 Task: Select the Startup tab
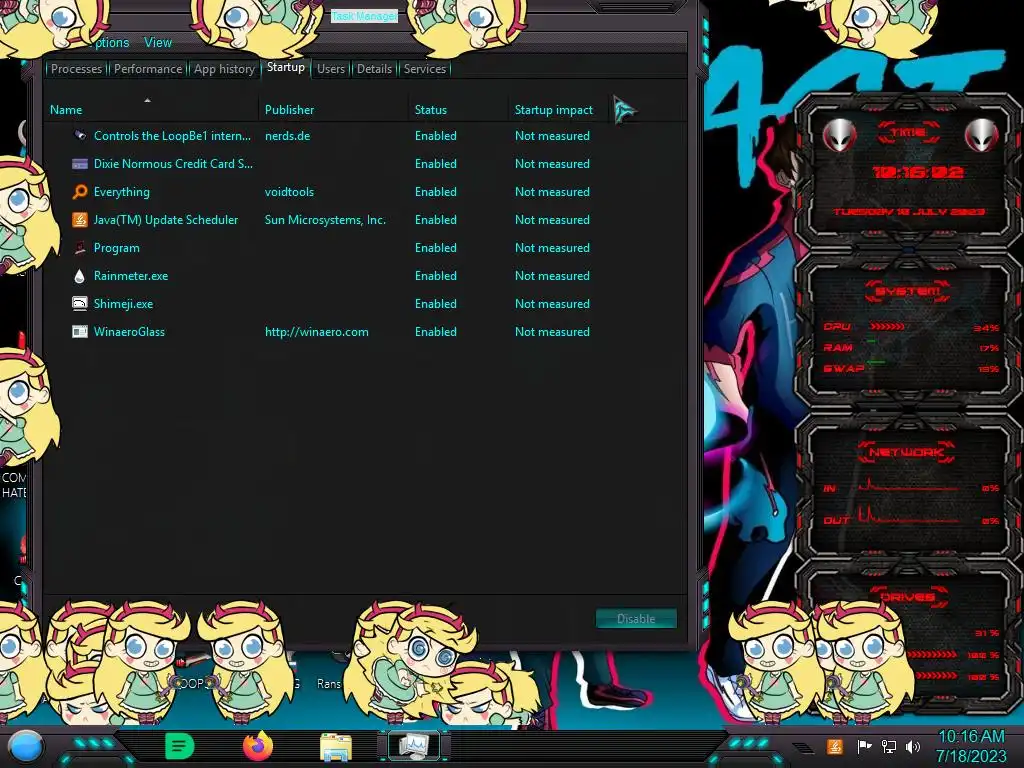(285, 67)
